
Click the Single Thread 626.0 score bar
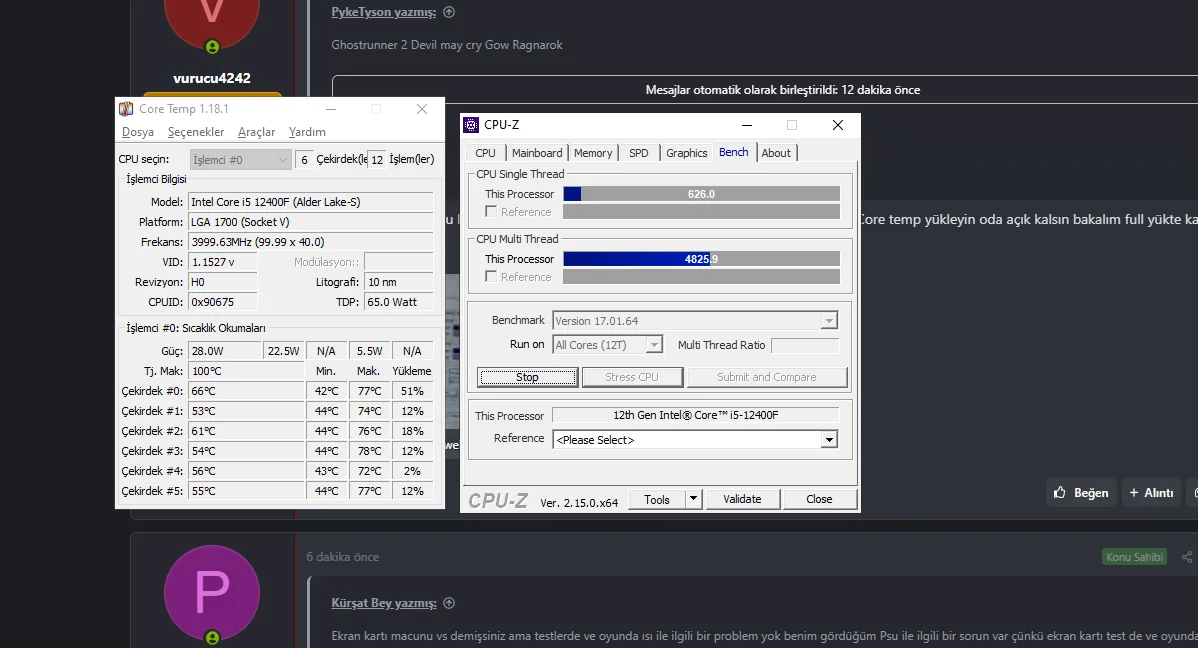[x=701, y=194]
